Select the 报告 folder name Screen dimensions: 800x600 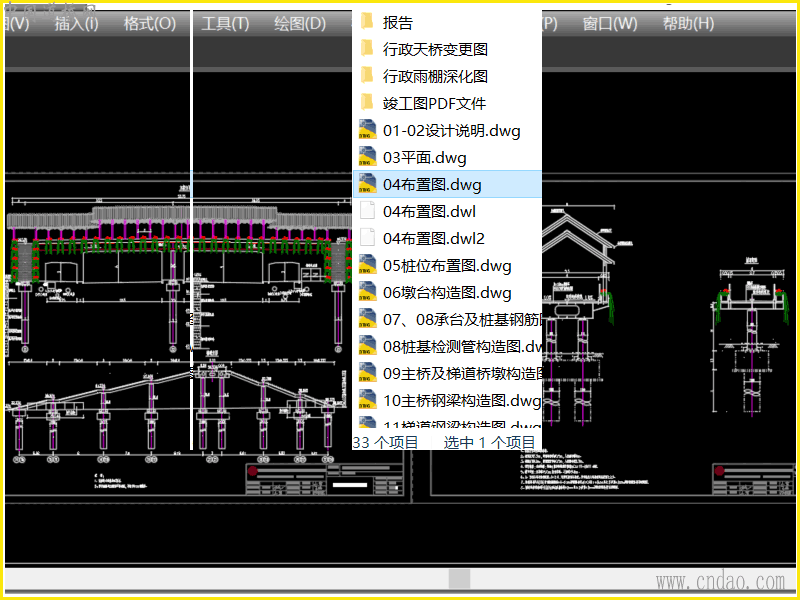397,22
